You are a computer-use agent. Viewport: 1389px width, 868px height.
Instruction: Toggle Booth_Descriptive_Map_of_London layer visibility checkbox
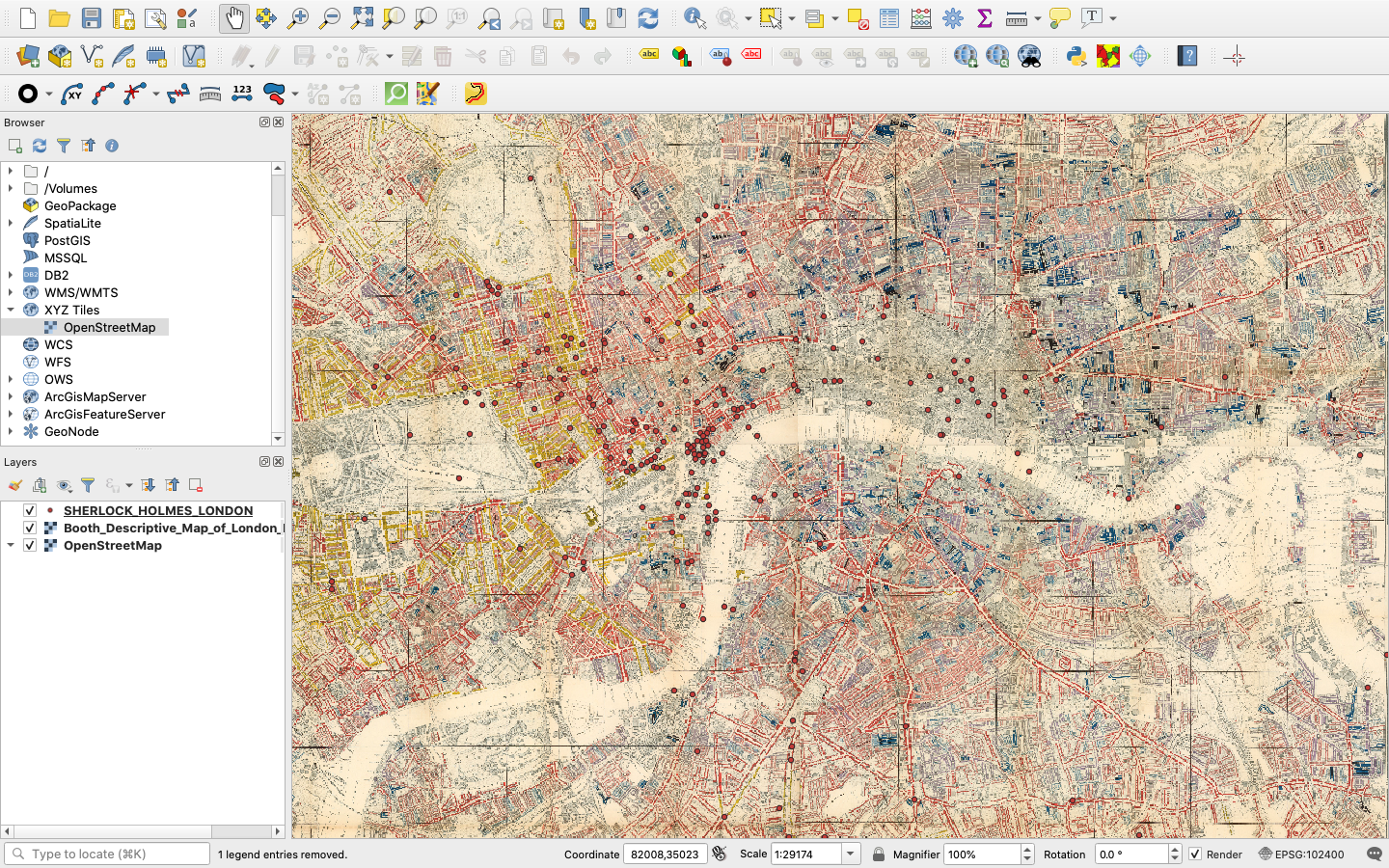(x=30, y=528)
